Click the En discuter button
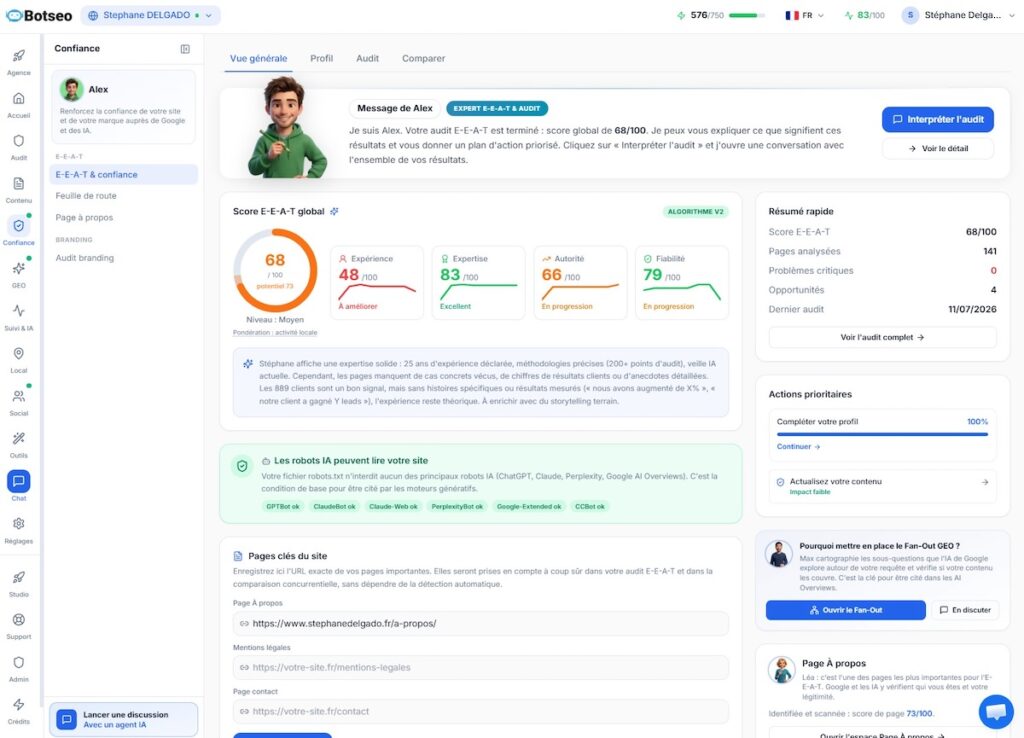 tap(965, 610)
